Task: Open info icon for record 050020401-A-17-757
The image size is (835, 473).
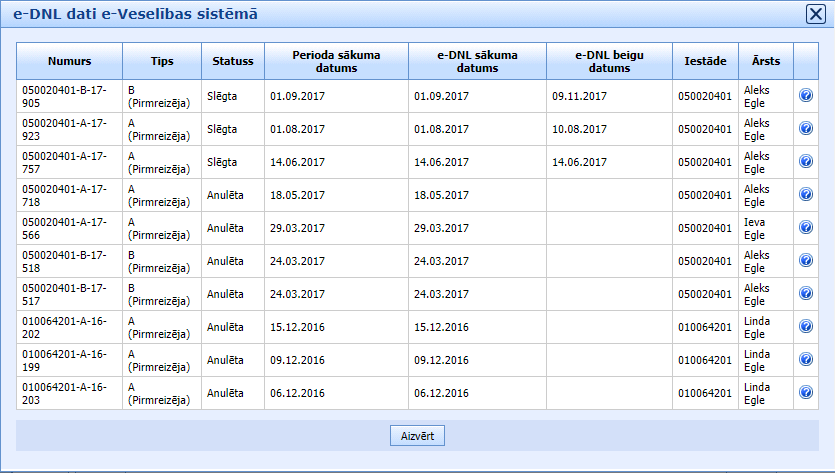Action: tap(806, 161)
